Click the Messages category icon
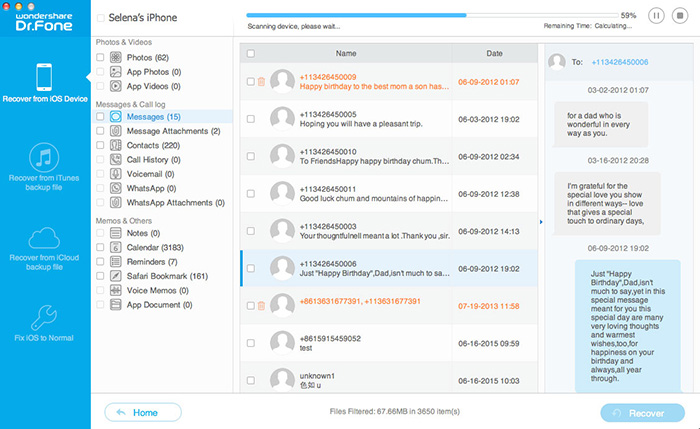 click(116, 117)
